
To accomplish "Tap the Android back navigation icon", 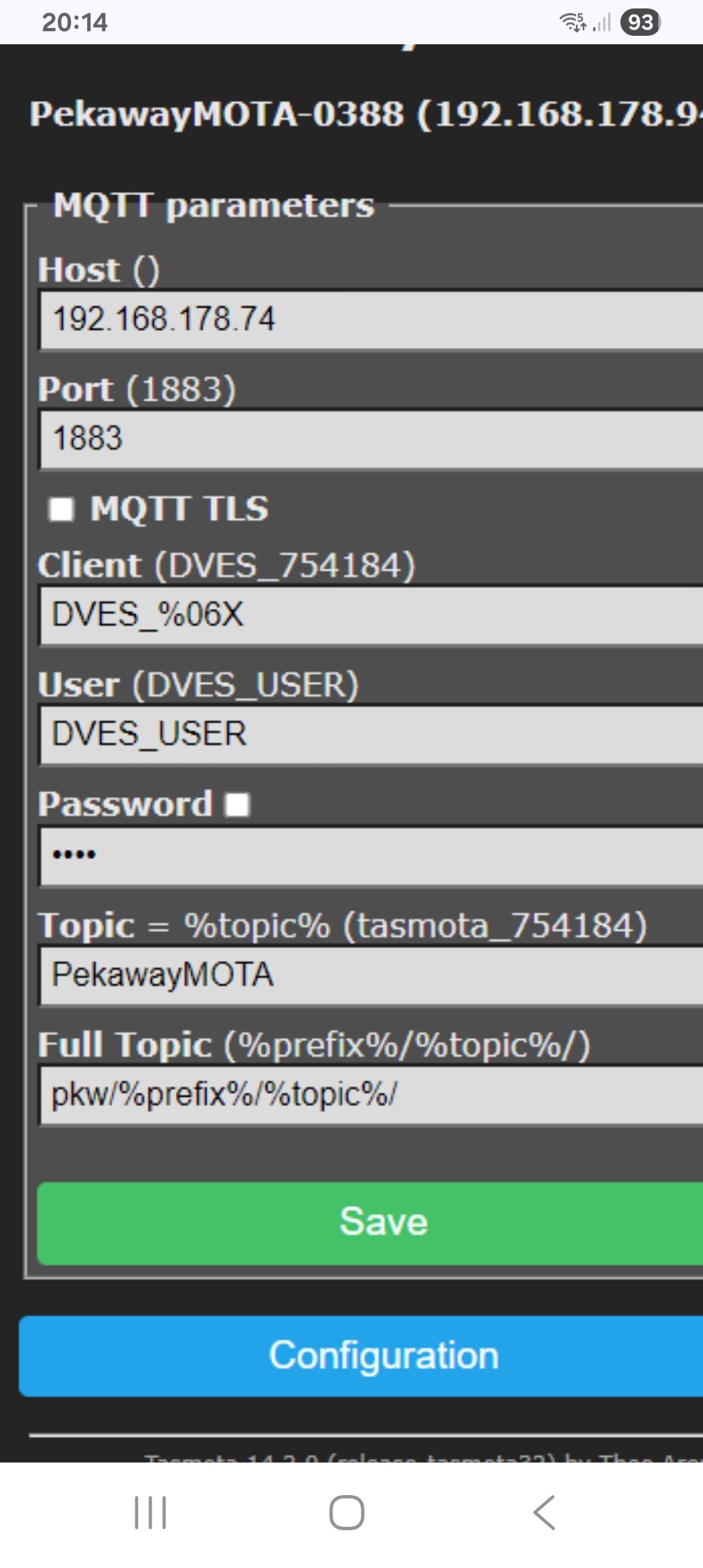I will (544, 1512).
